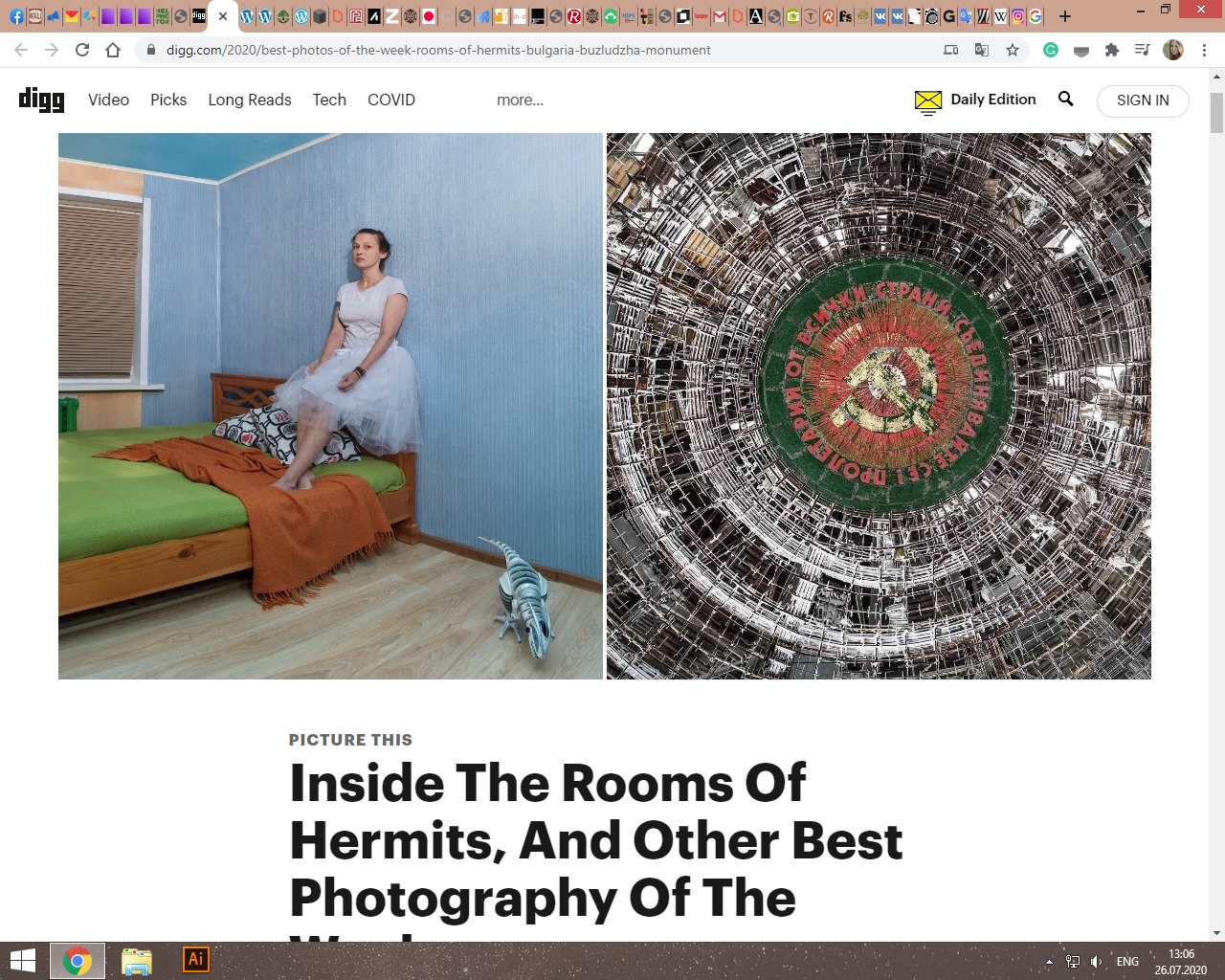Go to the browser home page

click(x=113, y=50)
